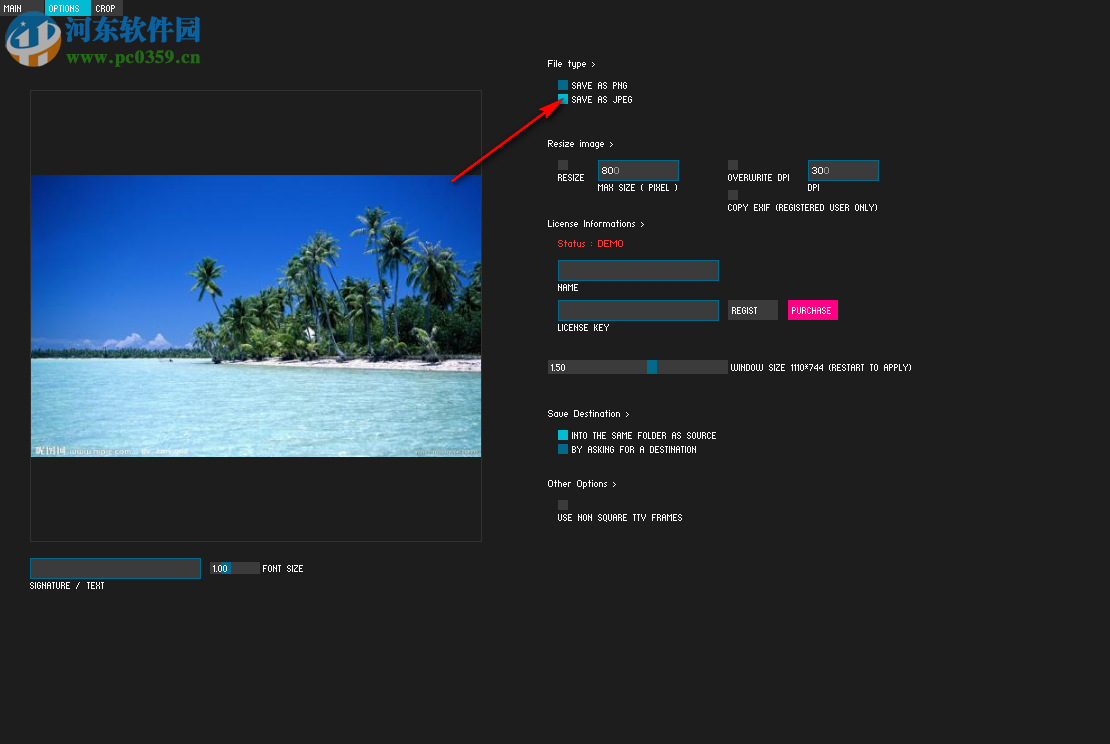Select BY ASKING FOR A DESTINATION option
The width and height of the screenshot is (1110, 744).
(x=563, y=449)
